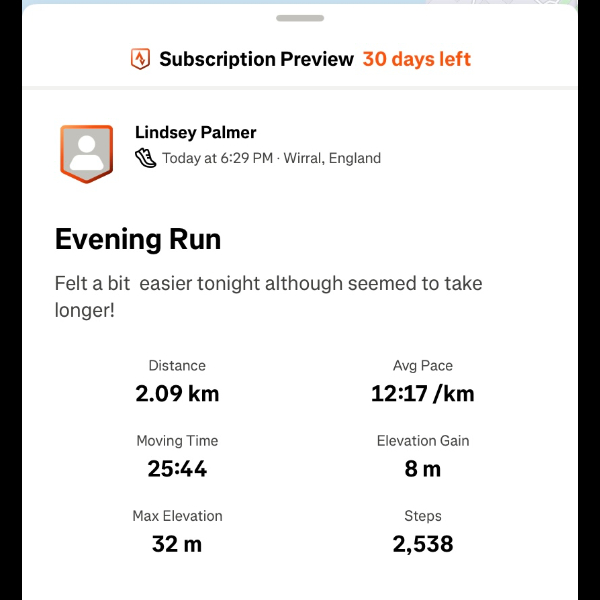600x600 pixels.
Task: Click the "30 days left" link
Action: 416,59
